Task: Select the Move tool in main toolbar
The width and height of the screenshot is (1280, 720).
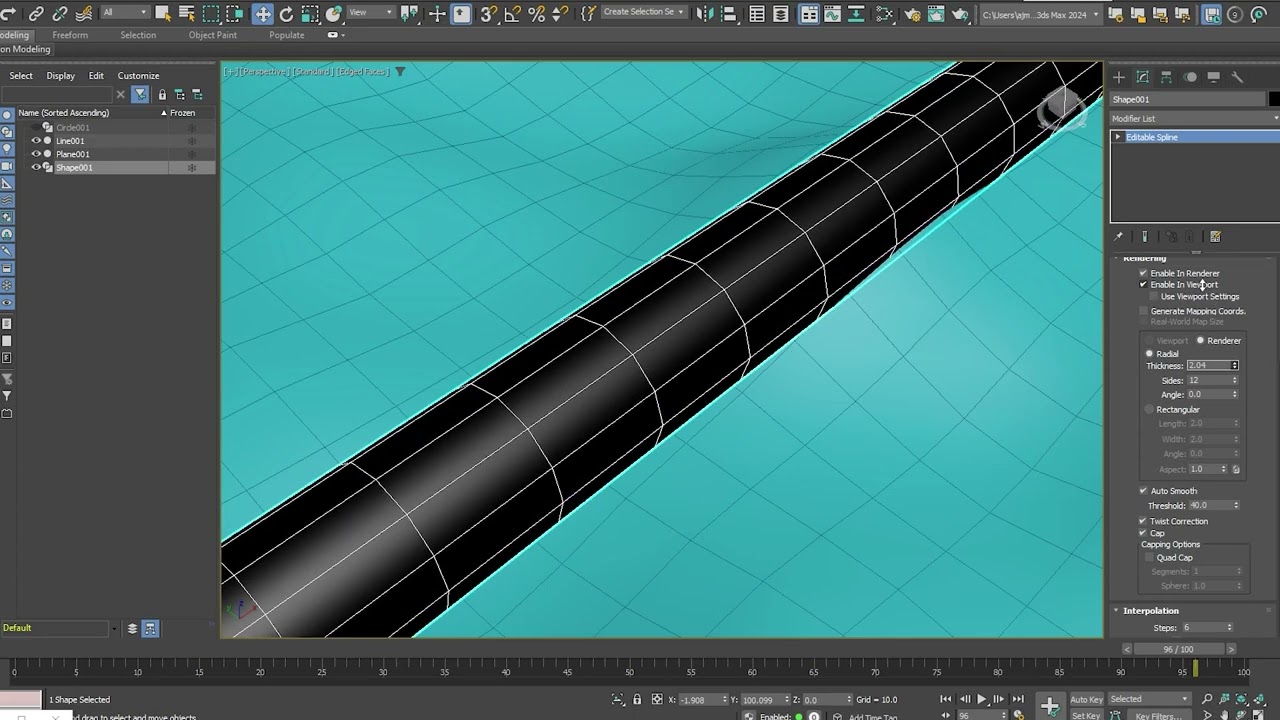Action: coord(262,14)
